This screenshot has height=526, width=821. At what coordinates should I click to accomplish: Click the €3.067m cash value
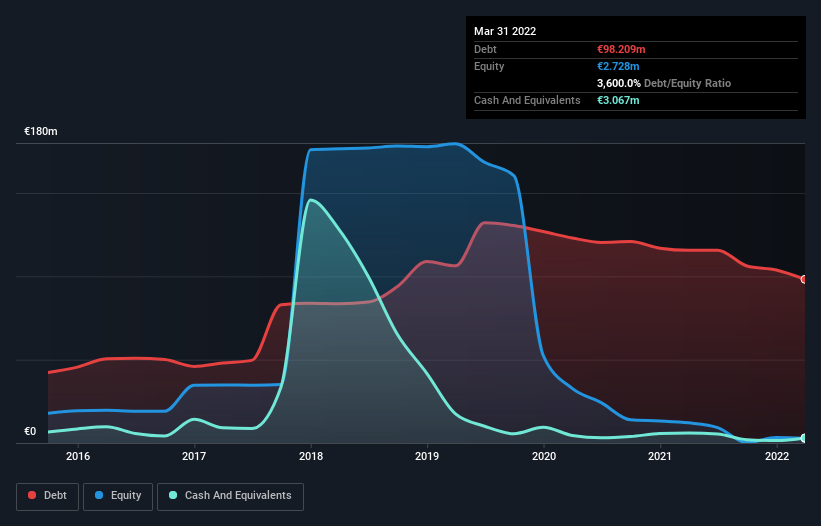point(618,100)
